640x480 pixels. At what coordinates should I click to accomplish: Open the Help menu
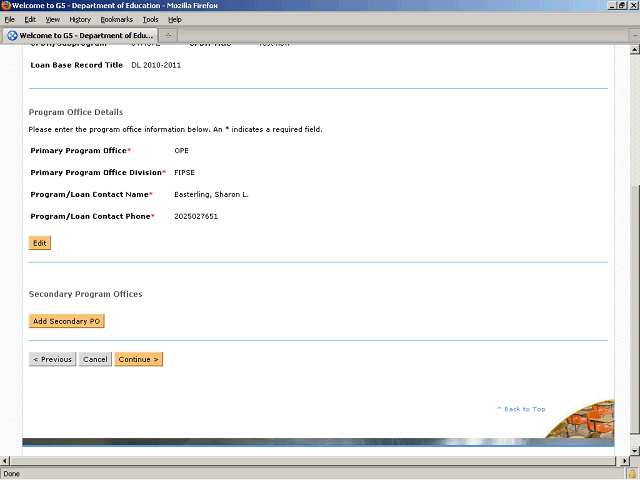coord(175,20)
